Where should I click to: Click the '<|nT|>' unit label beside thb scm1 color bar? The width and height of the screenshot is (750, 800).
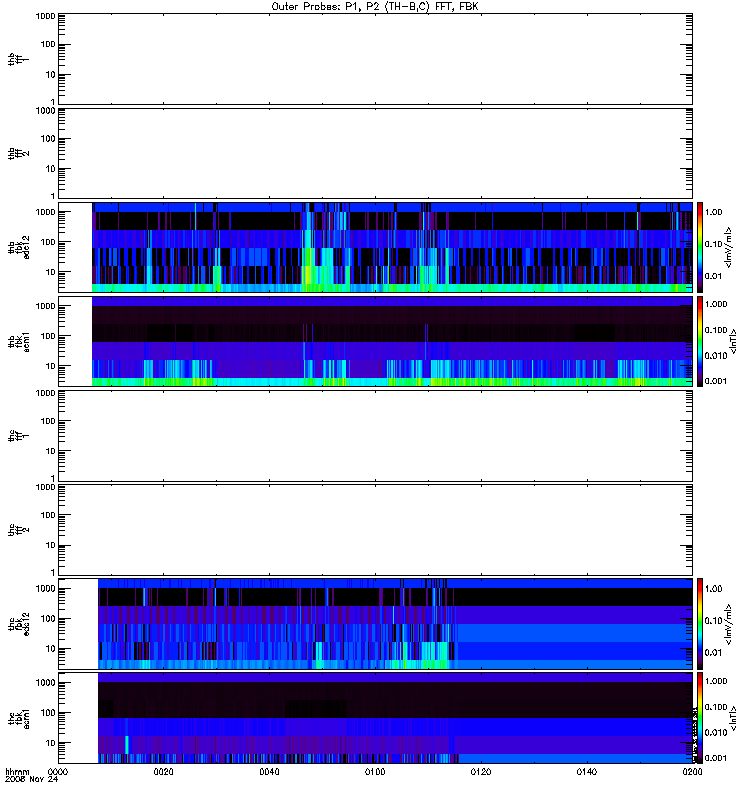[733, 341]
